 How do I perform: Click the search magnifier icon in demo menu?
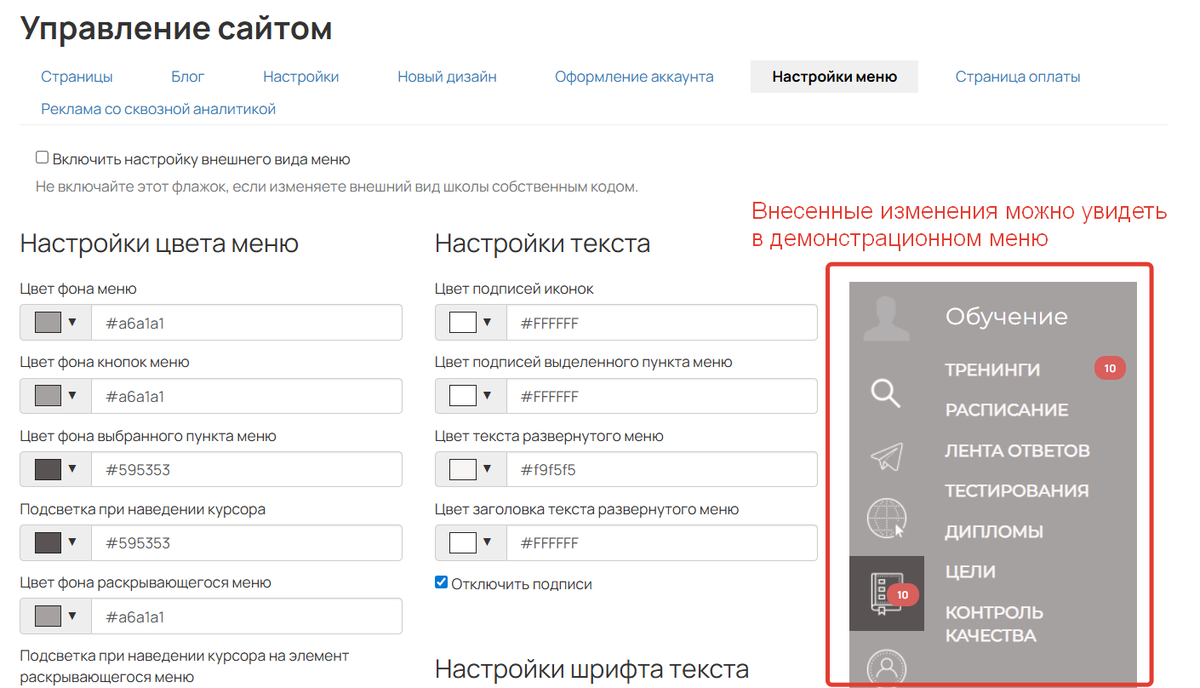[x=886, y=393]
